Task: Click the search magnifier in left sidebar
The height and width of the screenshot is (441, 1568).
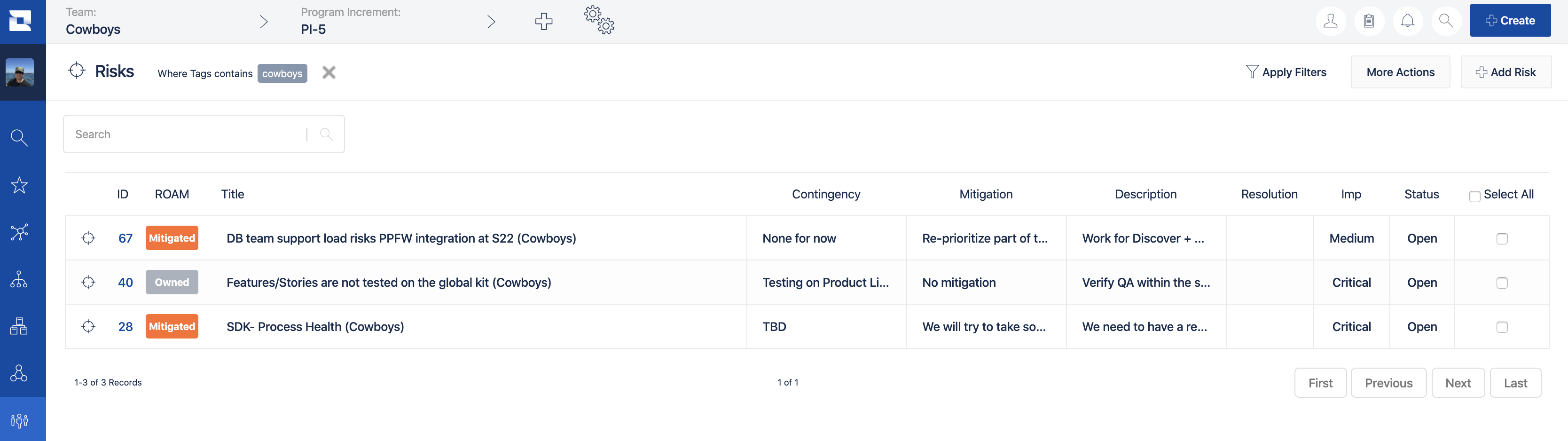Action: pos(19,137)
